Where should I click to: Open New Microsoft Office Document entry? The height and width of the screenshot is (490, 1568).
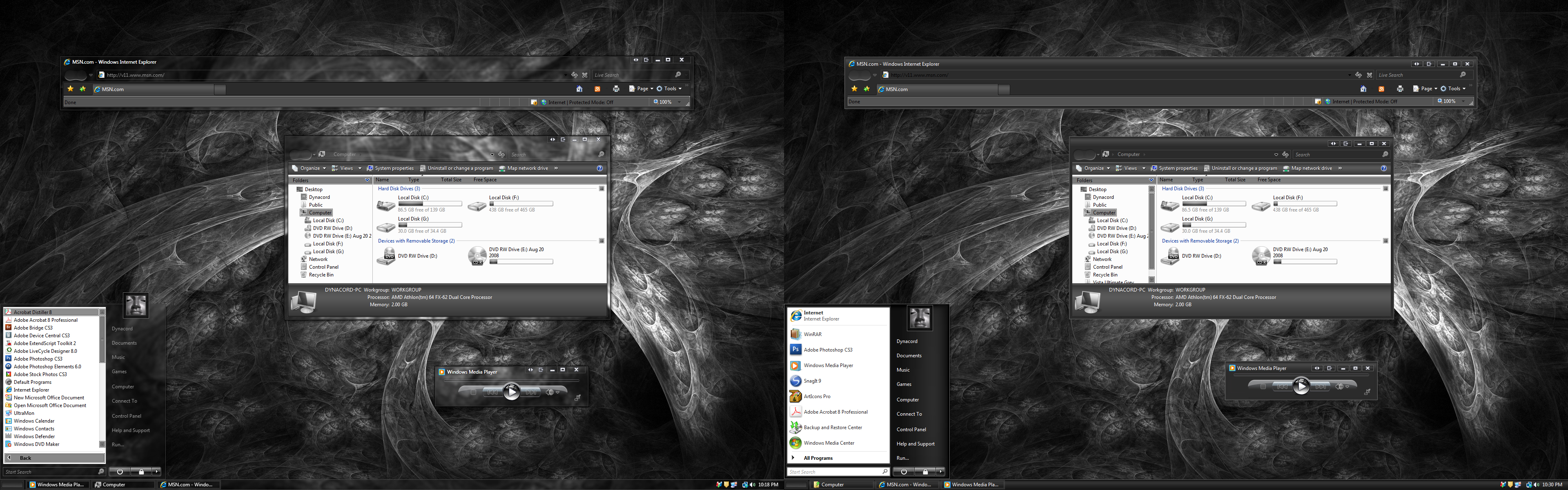click(49, 397)
